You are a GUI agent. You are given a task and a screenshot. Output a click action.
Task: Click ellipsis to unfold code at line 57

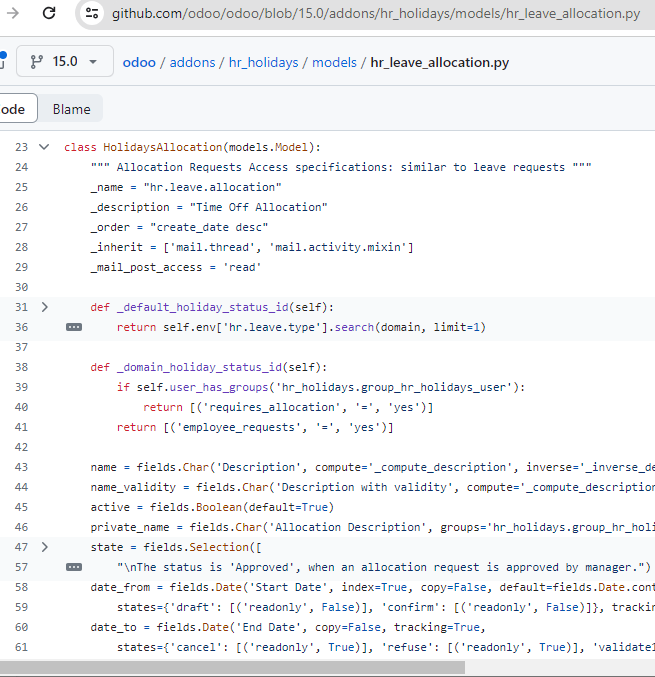point(74,567)
